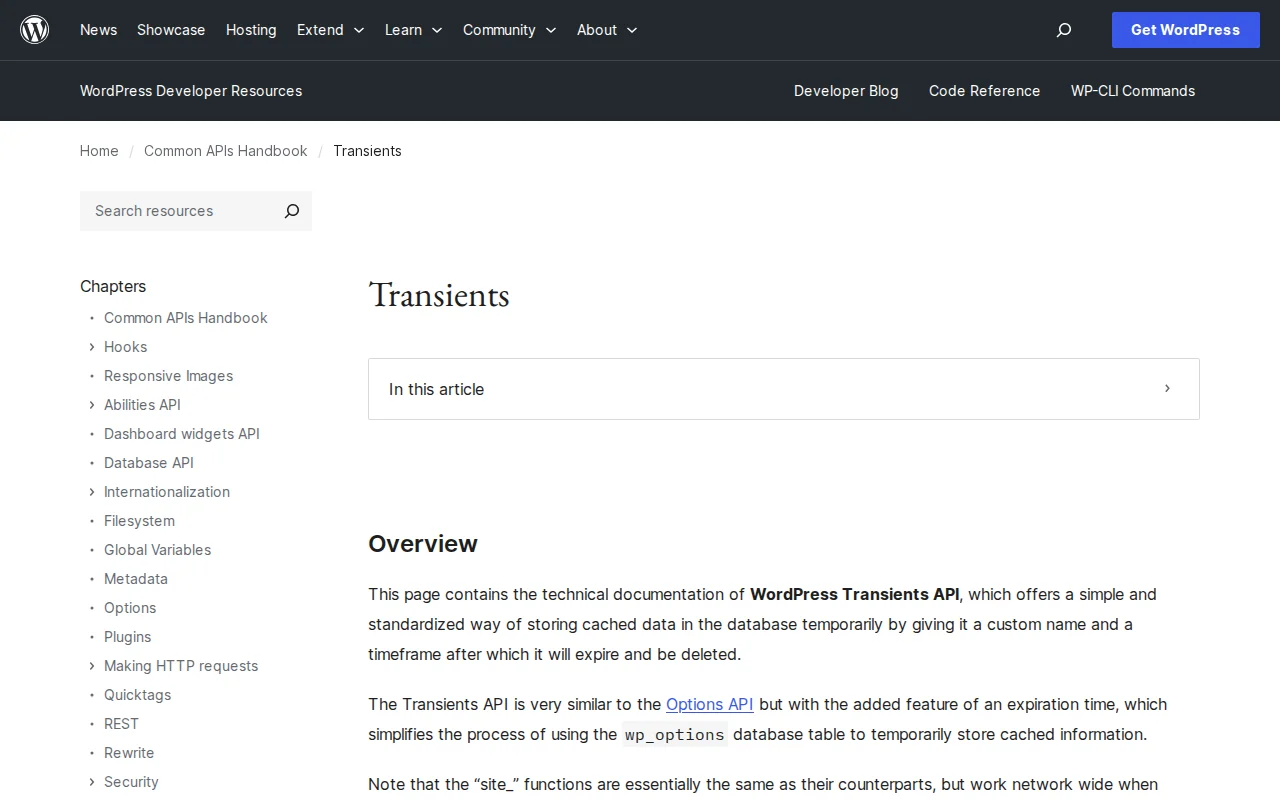The image size is (1280, 800).
Task: Open the Options API link in the article
Action: (709, 704)
